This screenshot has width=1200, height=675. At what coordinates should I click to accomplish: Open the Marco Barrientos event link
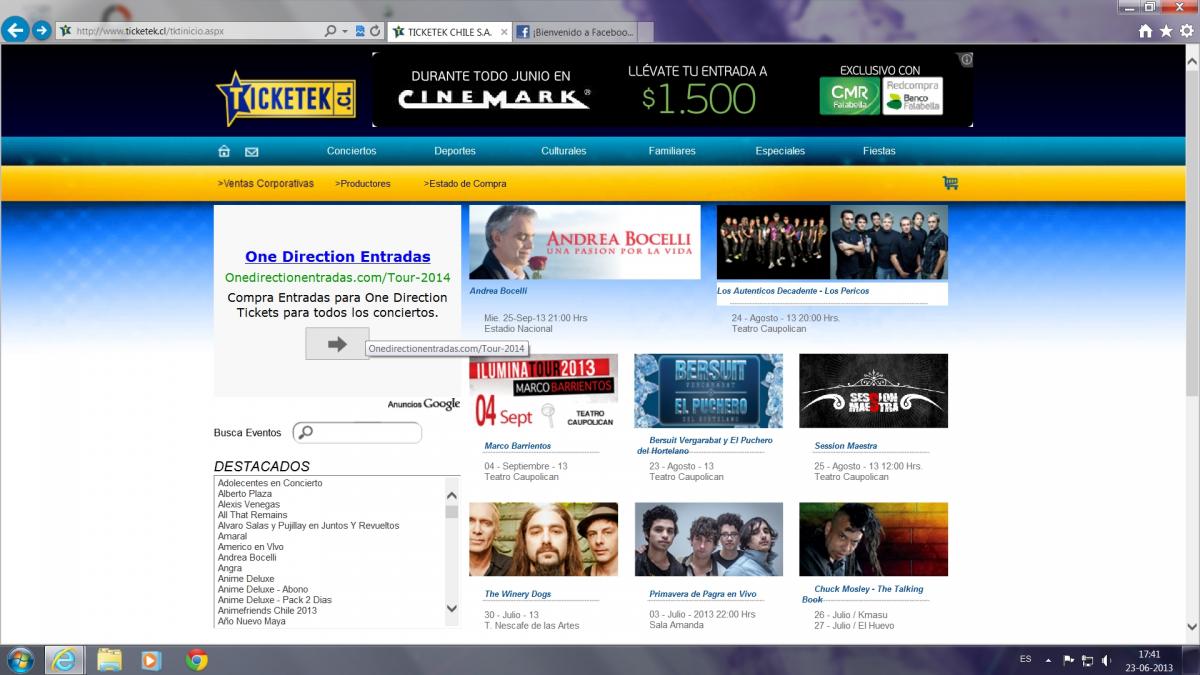[x=518, y=446]
